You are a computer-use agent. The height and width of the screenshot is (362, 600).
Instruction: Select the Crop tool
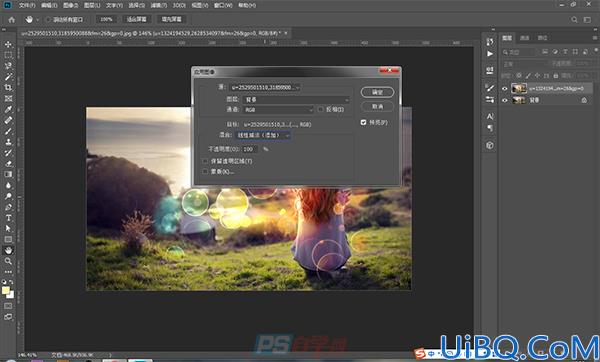point(8,88)
